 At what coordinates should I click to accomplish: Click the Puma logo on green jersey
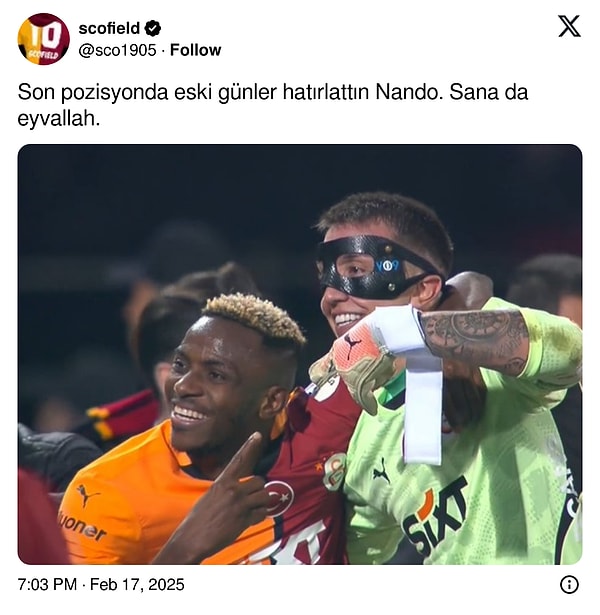[381, 472]
